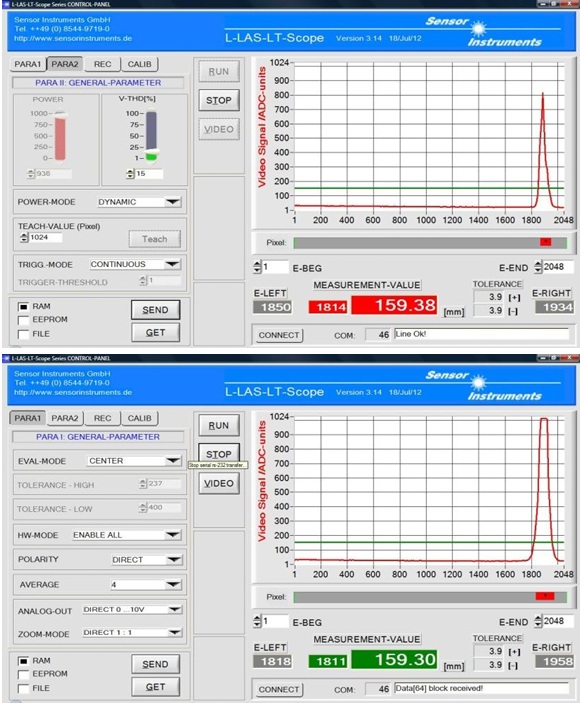
Task: Click GET button in lower window
Action: tap(155, 687)
